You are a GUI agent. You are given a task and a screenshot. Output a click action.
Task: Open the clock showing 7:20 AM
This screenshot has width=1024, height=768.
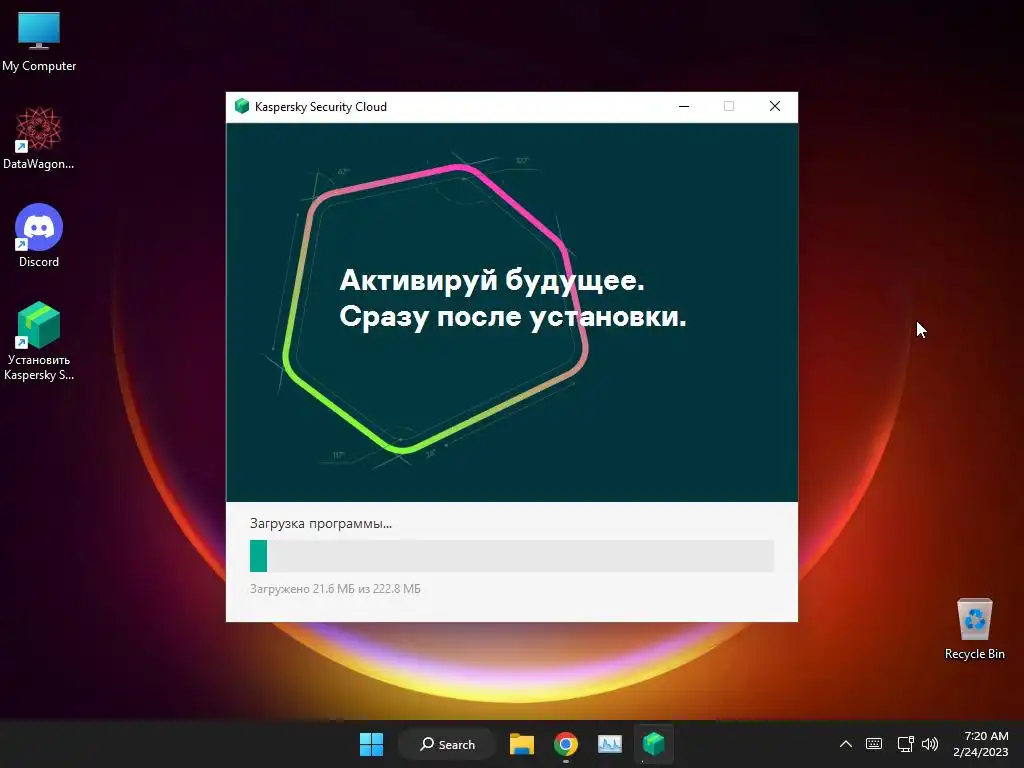pos(981,744)
